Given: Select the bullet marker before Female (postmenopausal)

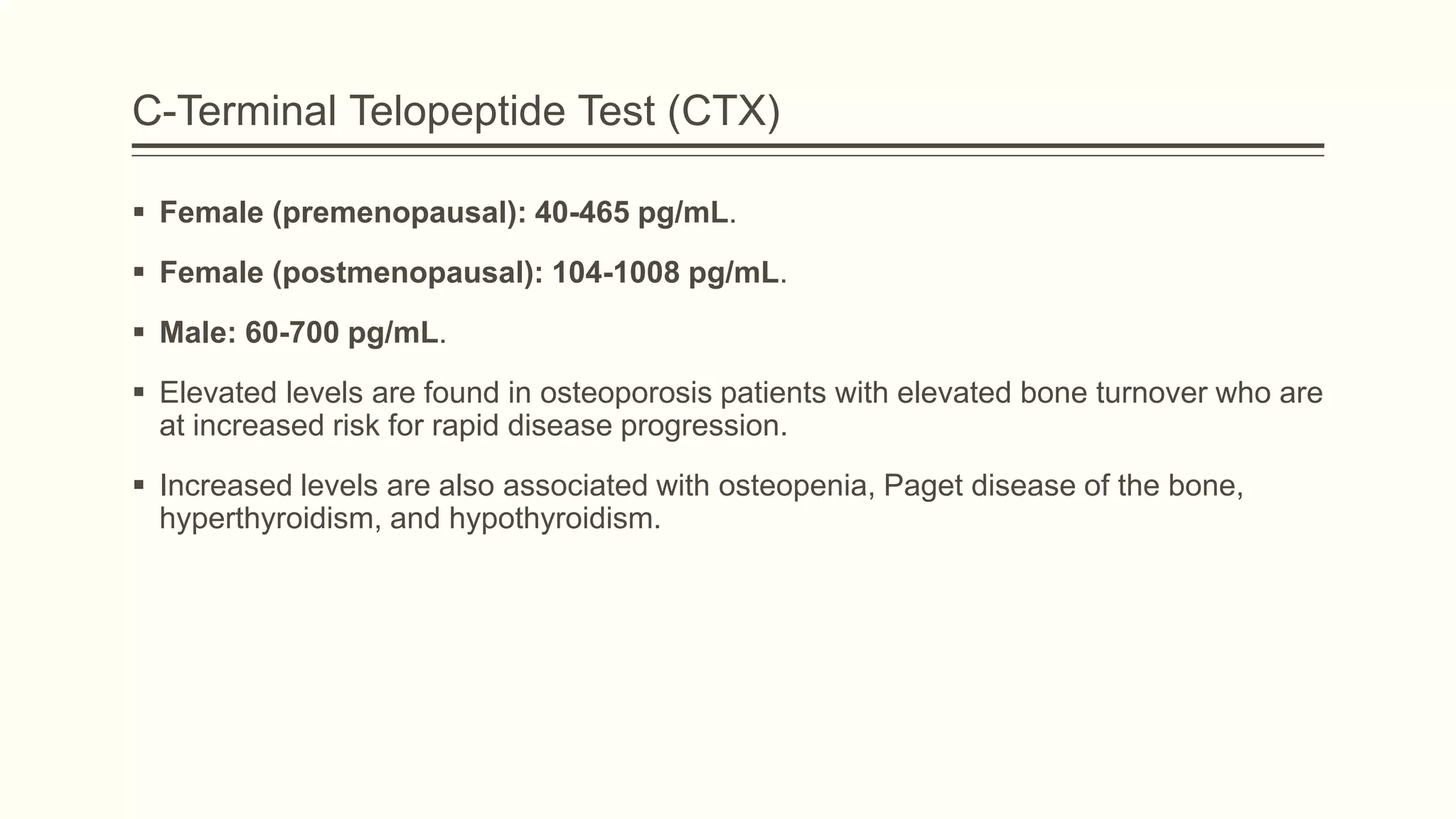Looking at the screenshot, I should (x=139, y=271).
